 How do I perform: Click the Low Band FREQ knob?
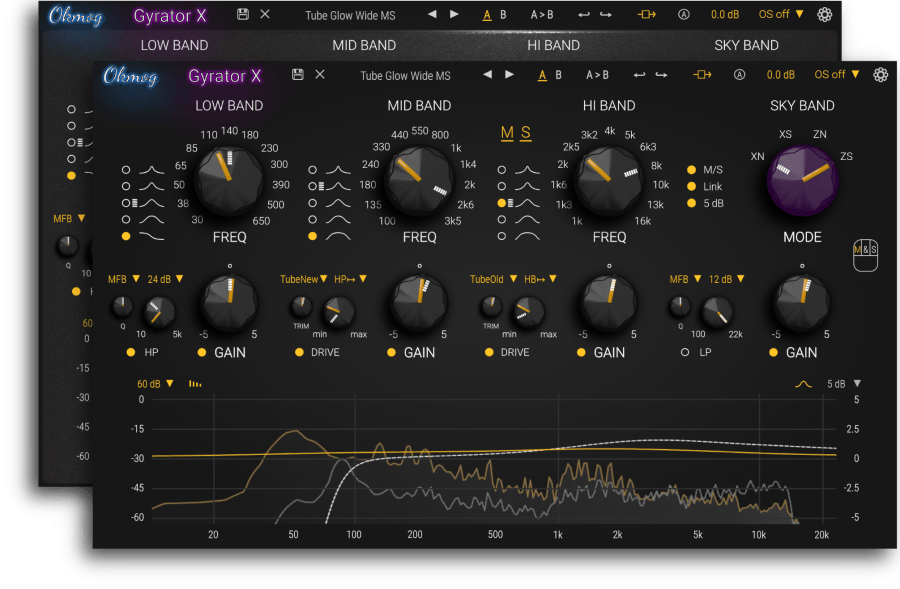pyautogui.click(x=230, y=182)
